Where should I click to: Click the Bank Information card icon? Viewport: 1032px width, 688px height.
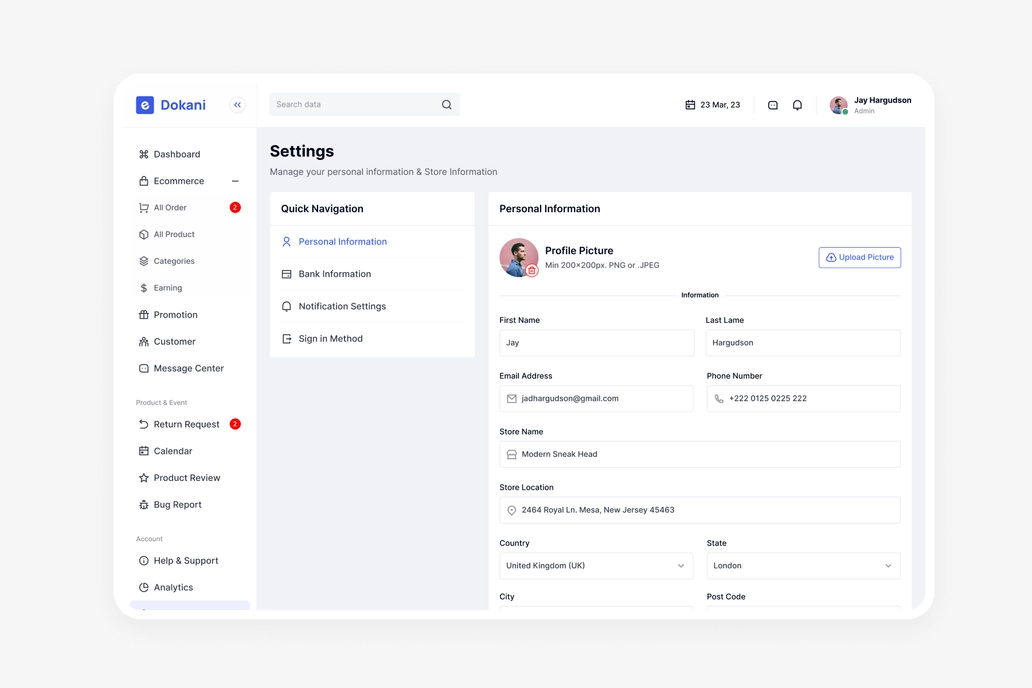point(286,274)
